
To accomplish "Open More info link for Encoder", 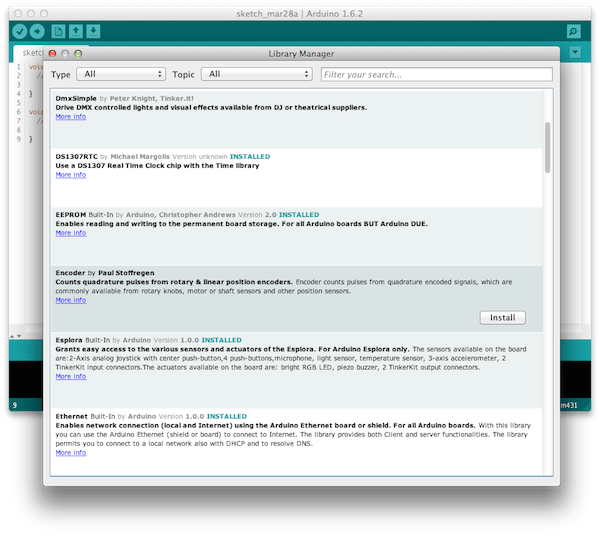I will point(71,300).
